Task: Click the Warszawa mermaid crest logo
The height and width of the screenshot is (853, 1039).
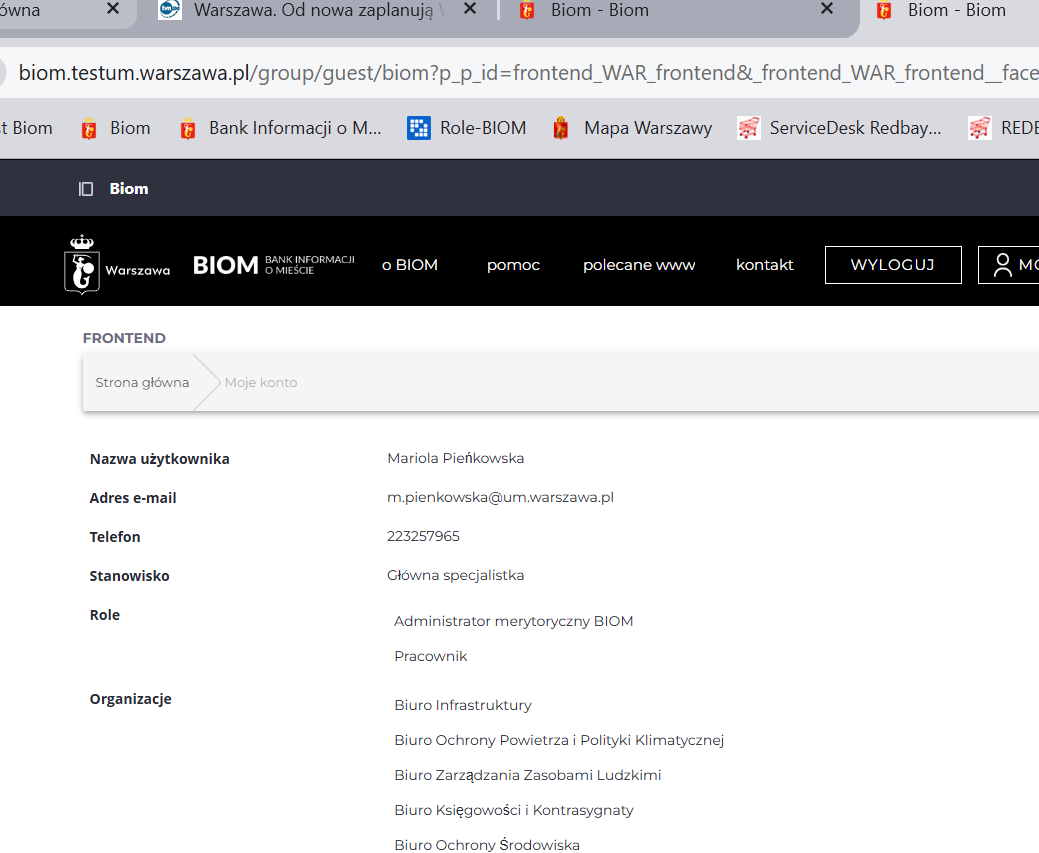Action: [x=81, y=265]
